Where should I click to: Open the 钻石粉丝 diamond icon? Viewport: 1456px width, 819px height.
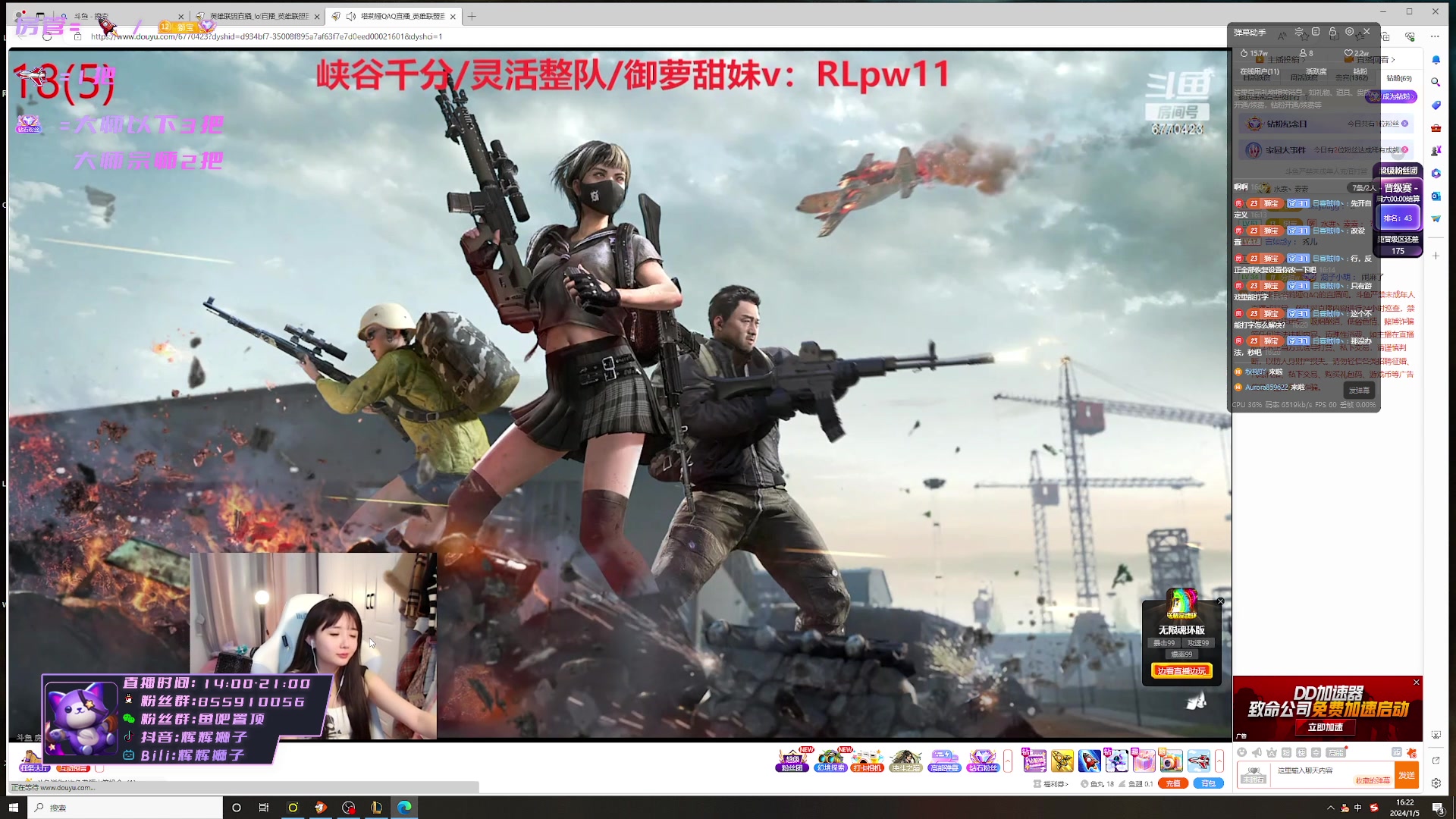click(983, 760)
